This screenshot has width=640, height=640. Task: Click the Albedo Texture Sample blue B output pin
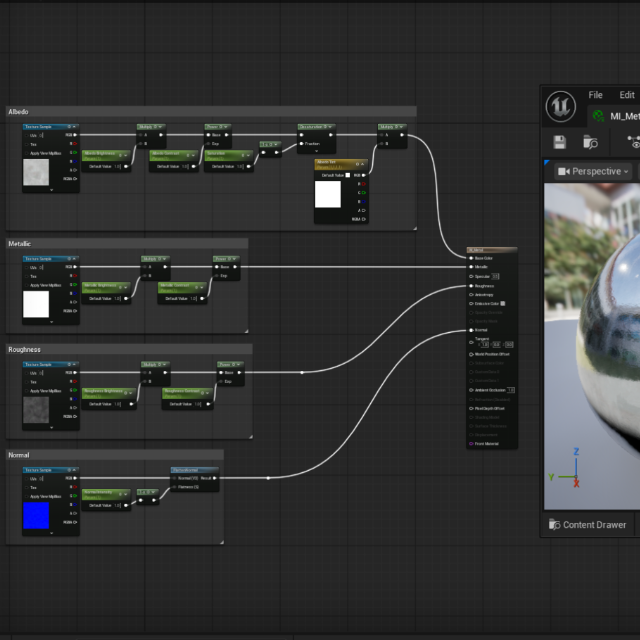point(75,161)
